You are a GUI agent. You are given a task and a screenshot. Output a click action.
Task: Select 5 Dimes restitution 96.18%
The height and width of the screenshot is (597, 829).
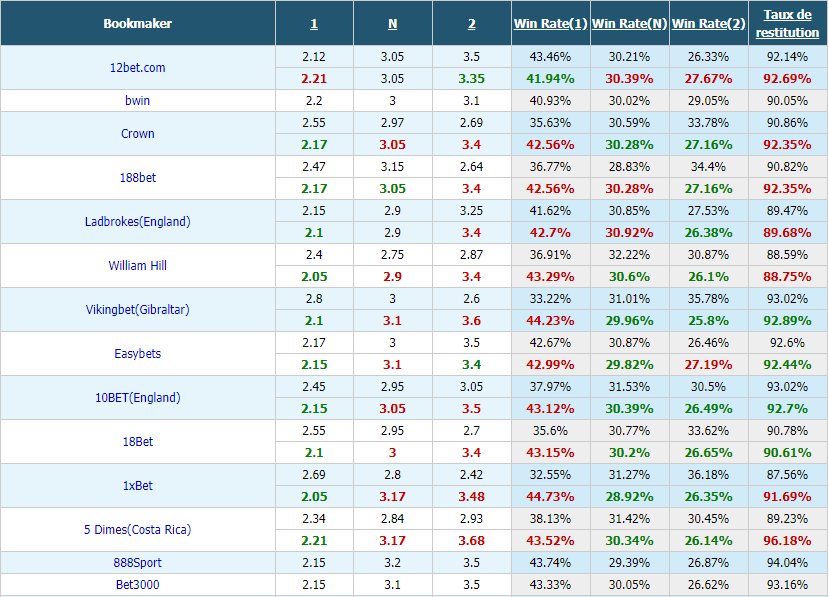[x=787, y=540]
